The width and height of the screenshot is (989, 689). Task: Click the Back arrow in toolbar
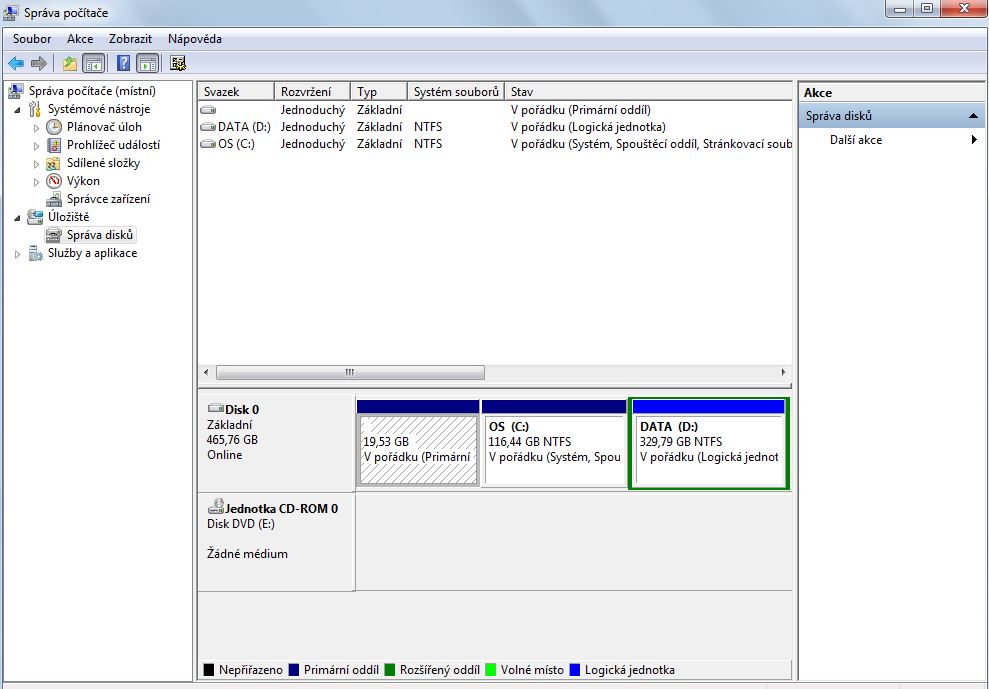click(16, 64)
